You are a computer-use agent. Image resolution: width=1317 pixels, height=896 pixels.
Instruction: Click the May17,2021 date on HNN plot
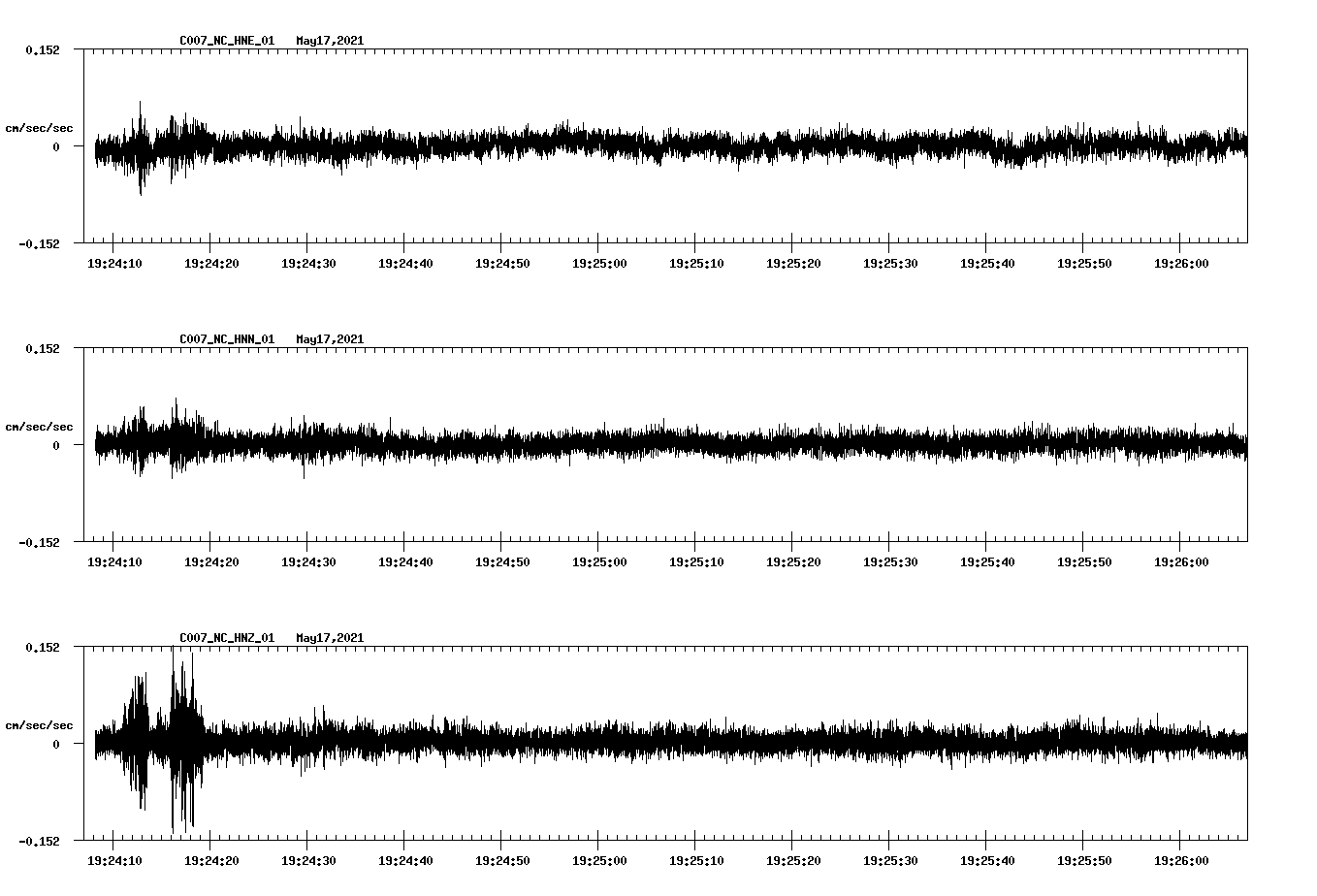coord(330,339)
